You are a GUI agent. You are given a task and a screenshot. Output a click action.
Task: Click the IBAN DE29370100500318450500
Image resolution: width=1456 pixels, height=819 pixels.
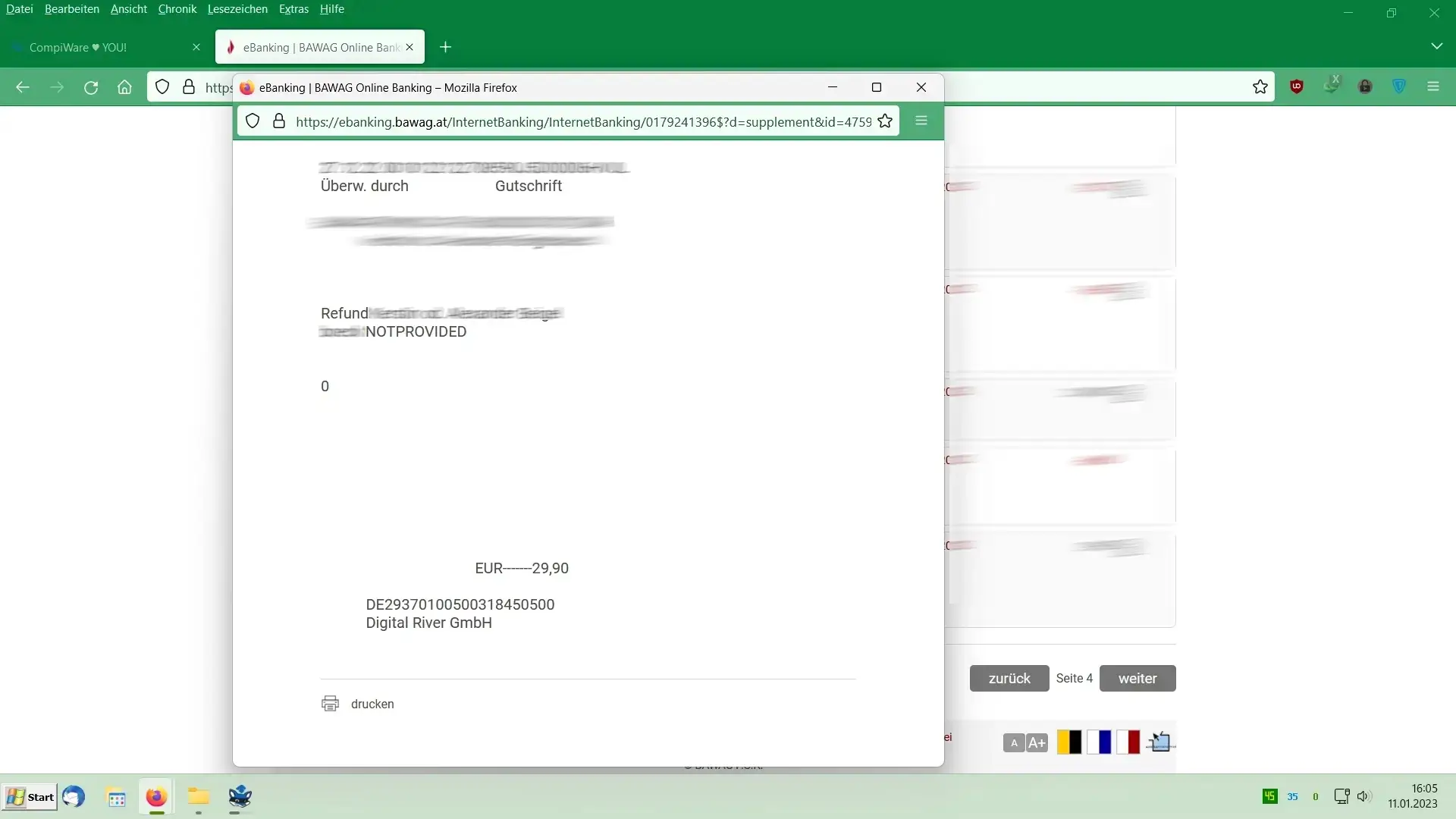point(460,604)
